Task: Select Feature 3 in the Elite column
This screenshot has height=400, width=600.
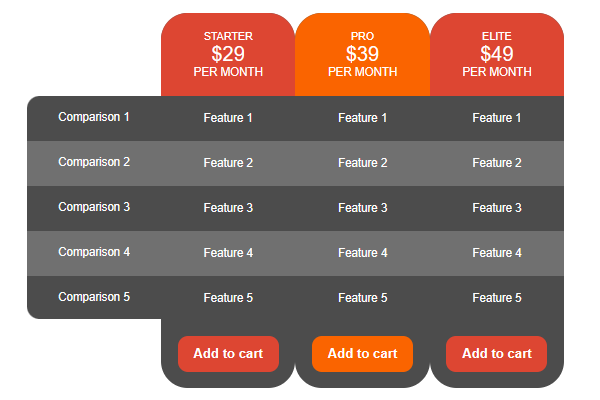Action: click(x=497, y=208)
